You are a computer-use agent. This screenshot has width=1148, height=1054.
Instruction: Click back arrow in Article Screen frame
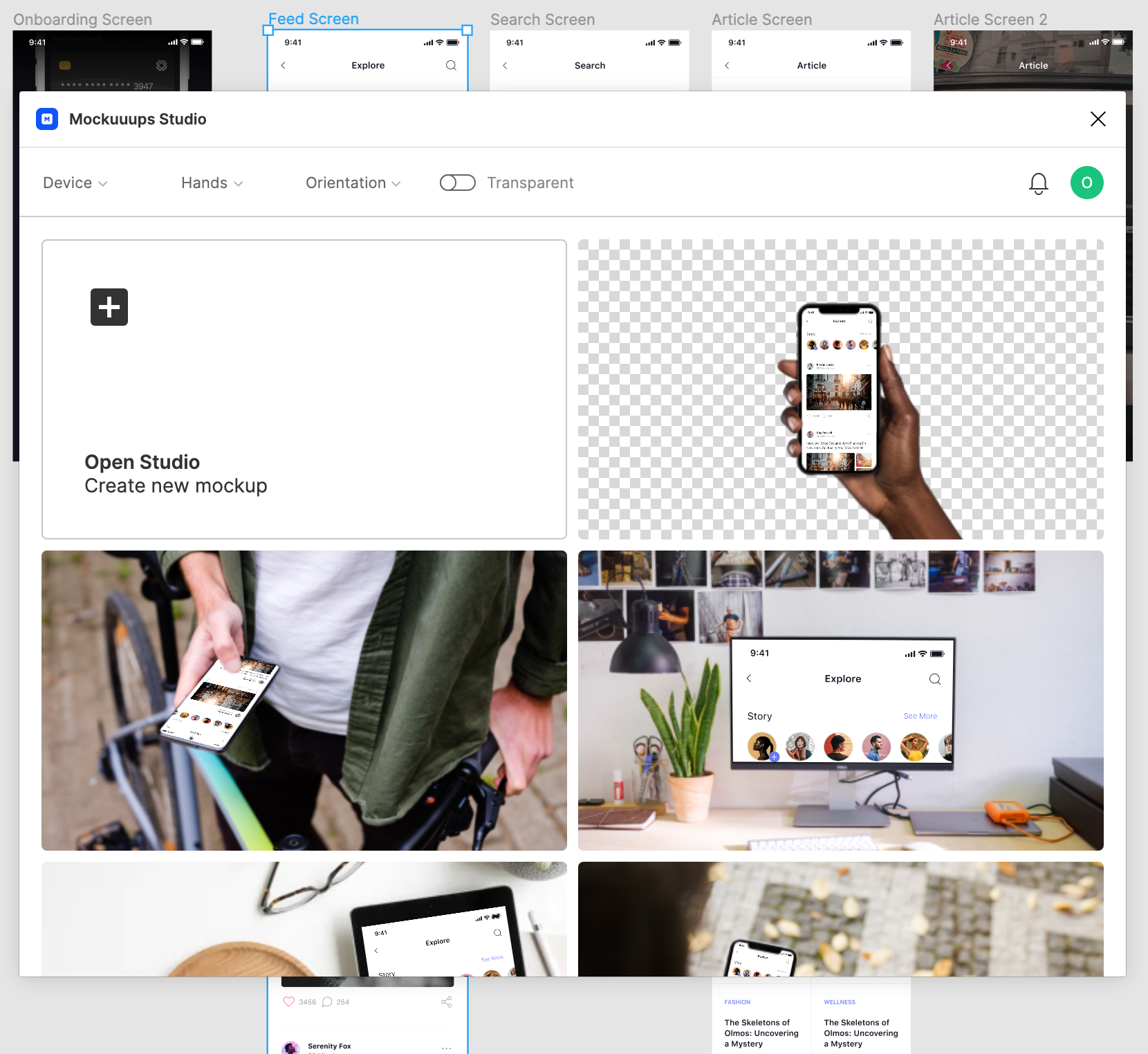[727, 66]
